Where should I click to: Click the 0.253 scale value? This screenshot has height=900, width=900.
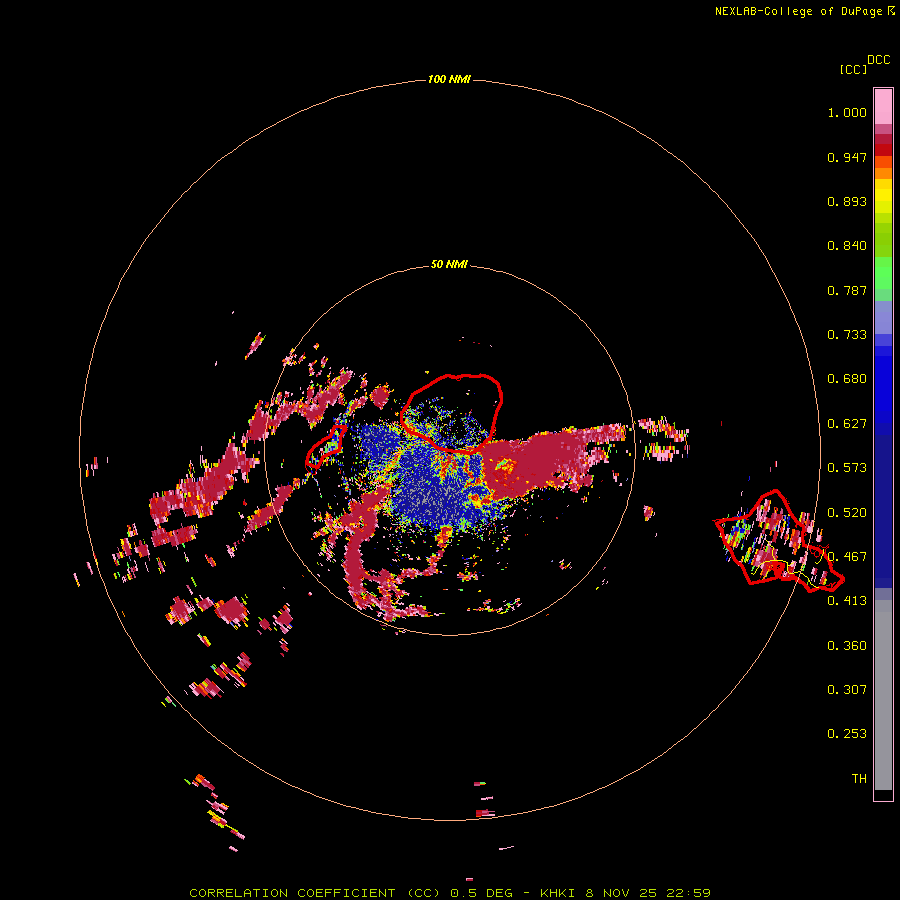coord(847,734)
